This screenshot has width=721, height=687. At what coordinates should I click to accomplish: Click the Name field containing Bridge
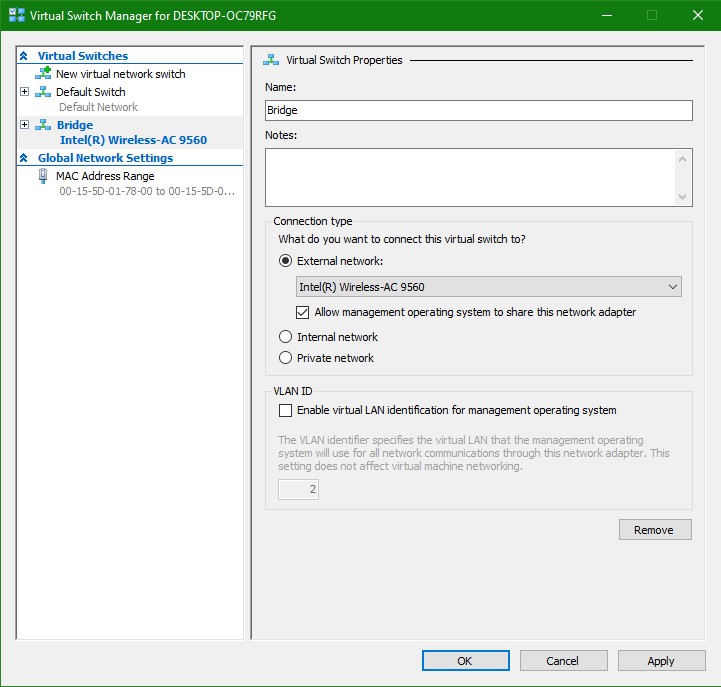pyautogui.click(x=478, y=111)
